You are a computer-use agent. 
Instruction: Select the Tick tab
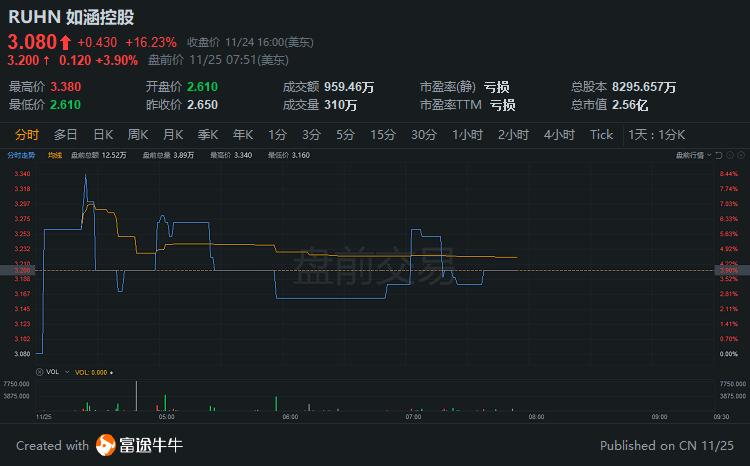[601, 134]
